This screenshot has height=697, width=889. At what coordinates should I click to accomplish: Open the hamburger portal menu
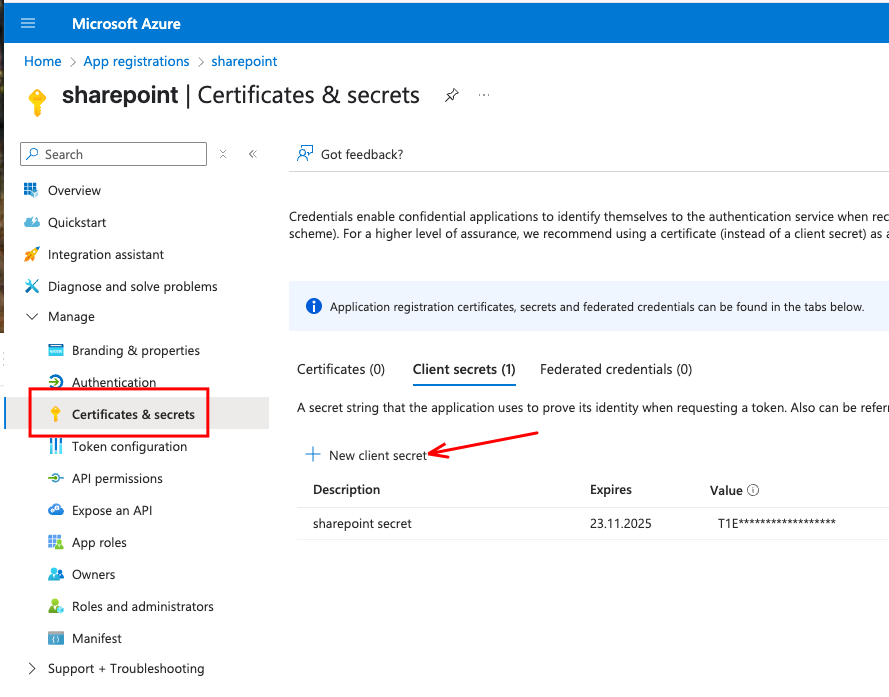28,23
